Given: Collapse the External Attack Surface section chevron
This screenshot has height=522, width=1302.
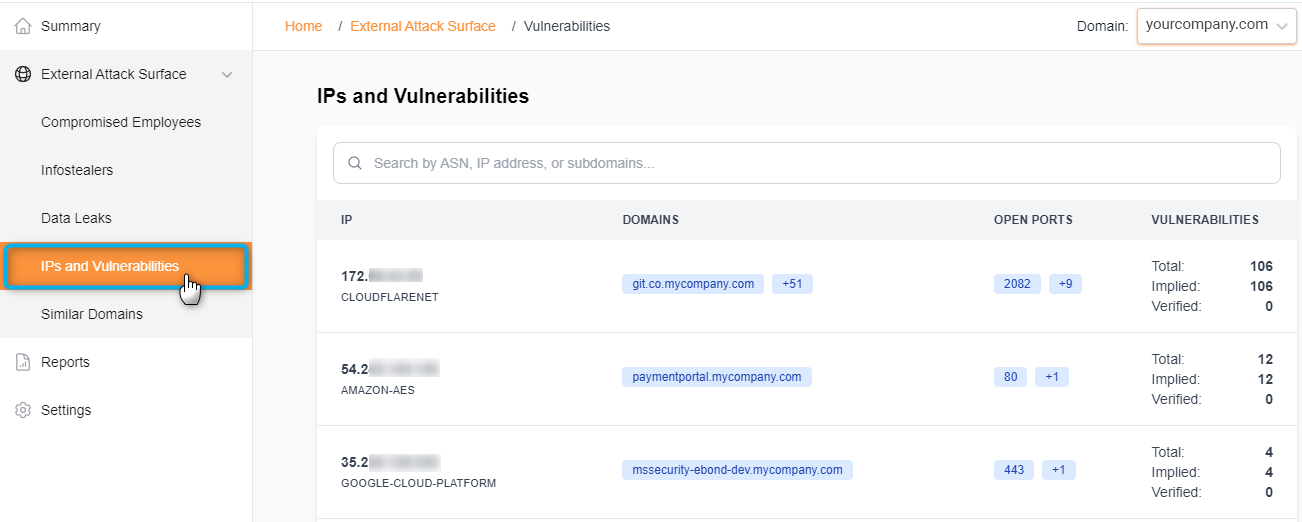Looking at the screenshot, I should [x=227, y=74].
